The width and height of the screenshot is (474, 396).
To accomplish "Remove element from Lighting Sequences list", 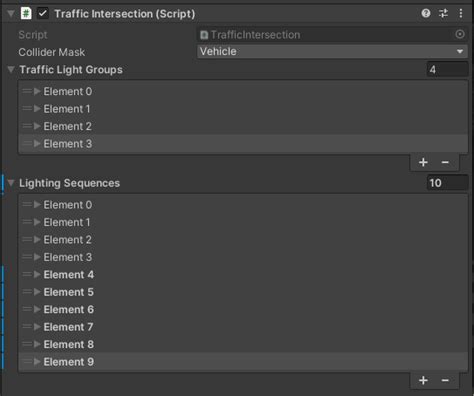I will tap(445, 380).
